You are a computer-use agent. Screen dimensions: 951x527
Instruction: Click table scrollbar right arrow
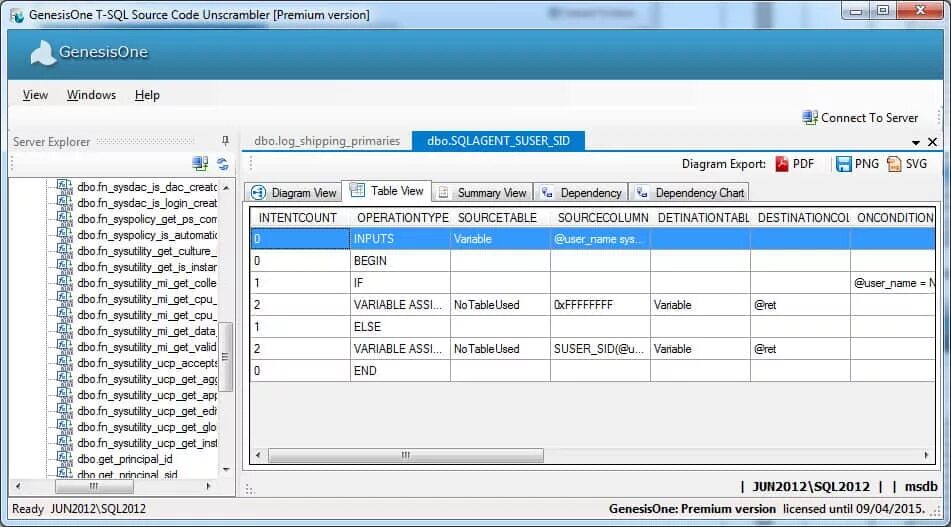[x=926, y=455]
